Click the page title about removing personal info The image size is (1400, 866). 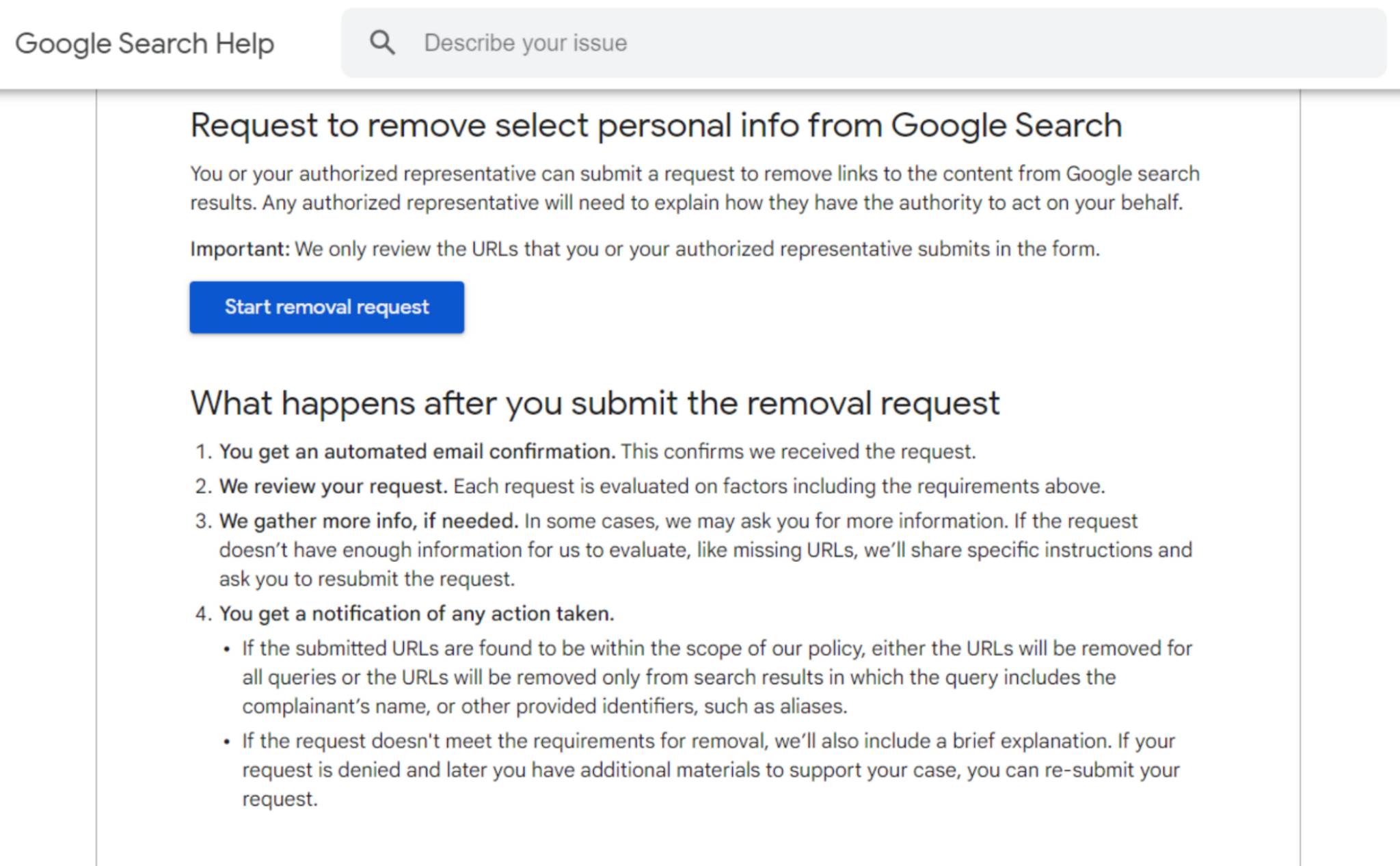coord(656,124)
